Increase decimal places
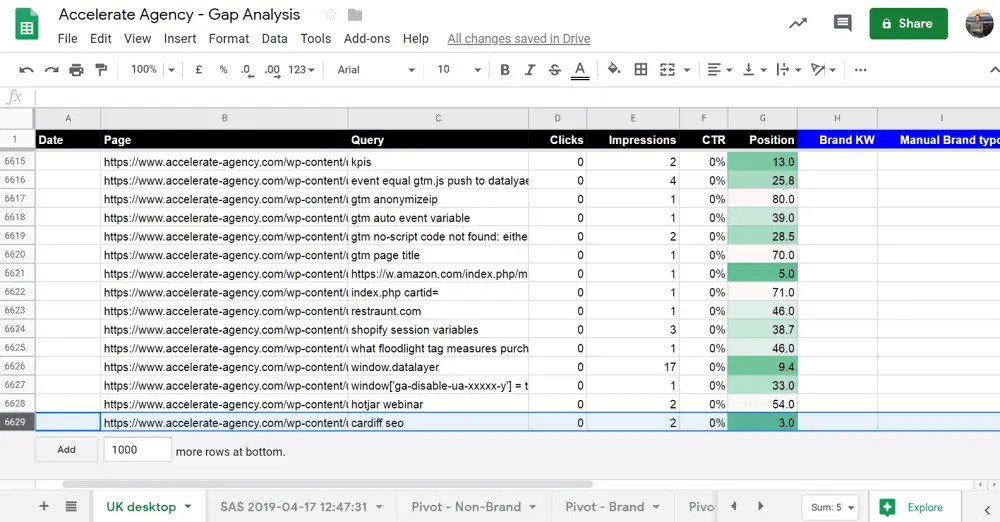This screenshot has width=1000, height=522. [272, 70]
